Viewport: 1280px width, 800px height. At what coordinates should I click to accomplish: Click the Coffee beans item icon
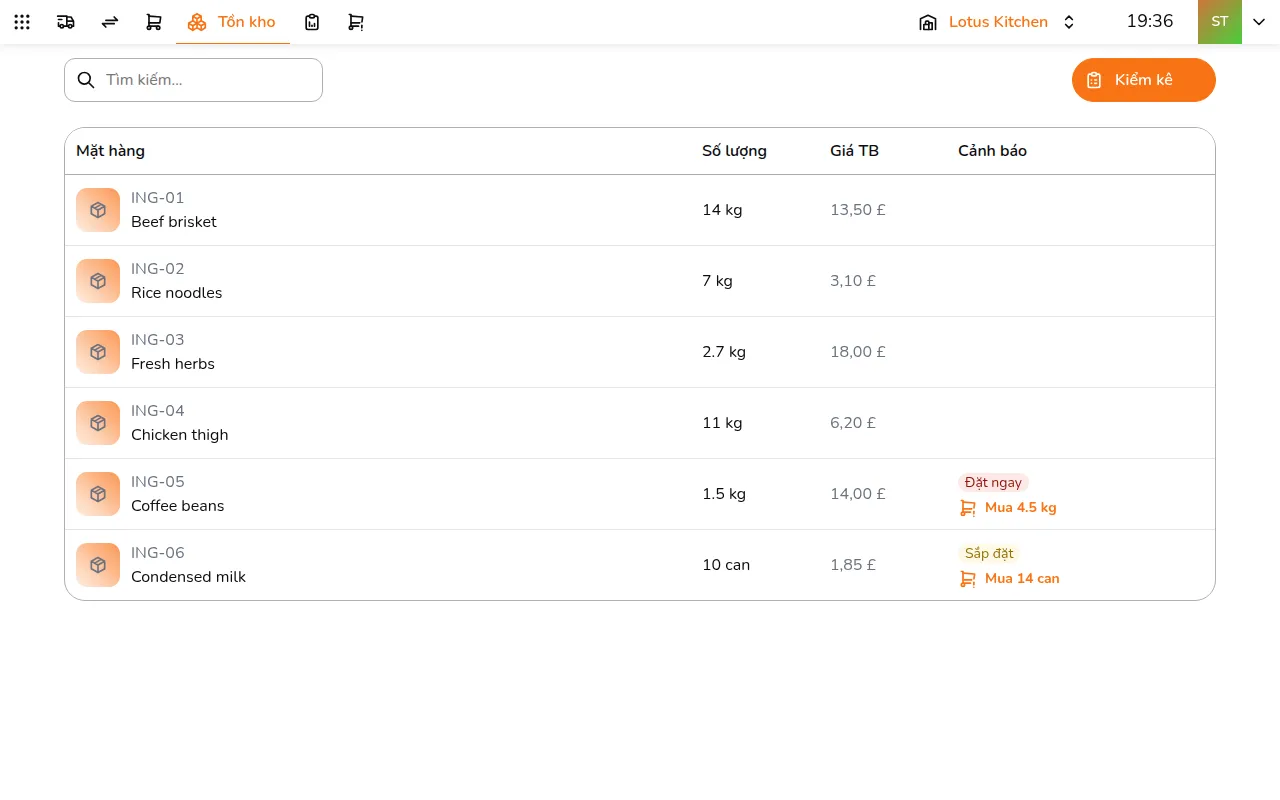98,494
